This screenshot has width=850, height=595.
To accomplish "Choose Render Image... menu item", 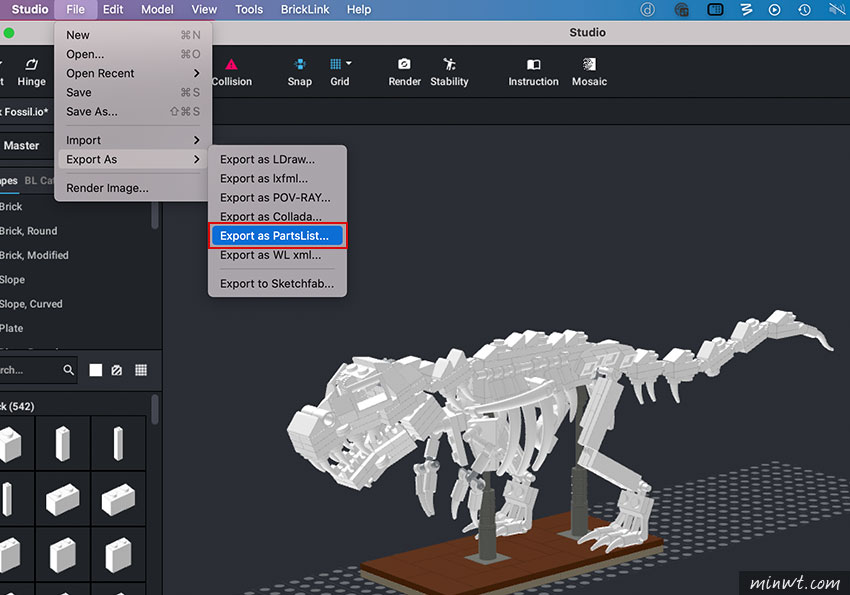I will (x=133, y=188).
